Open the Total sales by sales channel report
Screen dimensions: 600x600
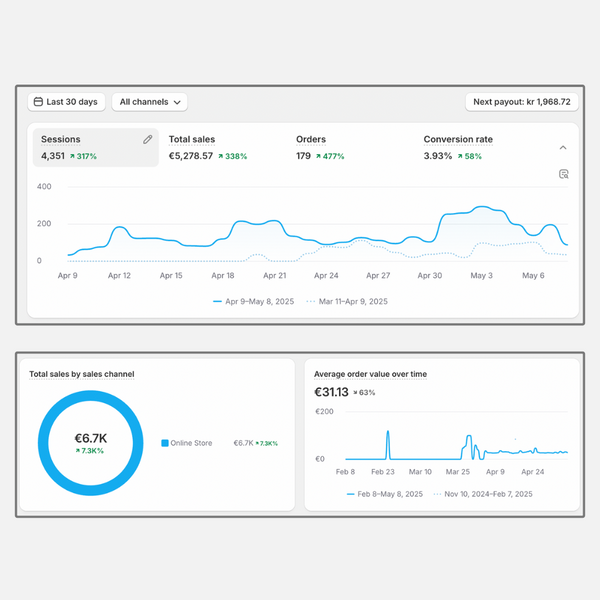[x=82, y=374]
